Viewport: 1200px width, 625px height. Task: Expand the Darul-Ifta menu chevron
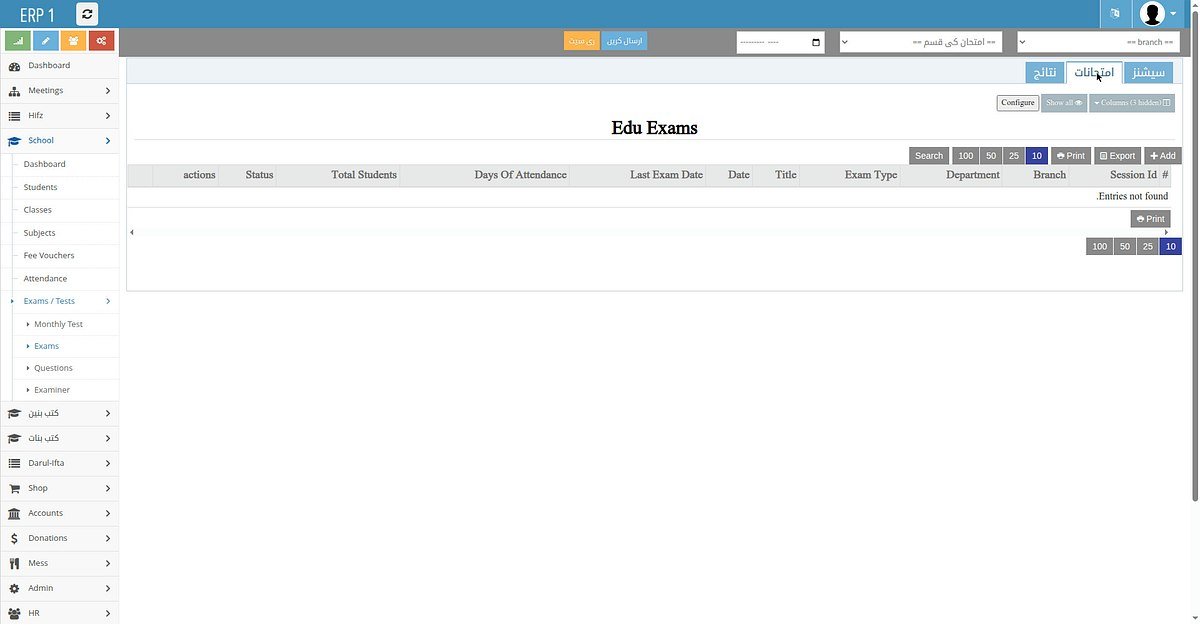pos(108,464)
